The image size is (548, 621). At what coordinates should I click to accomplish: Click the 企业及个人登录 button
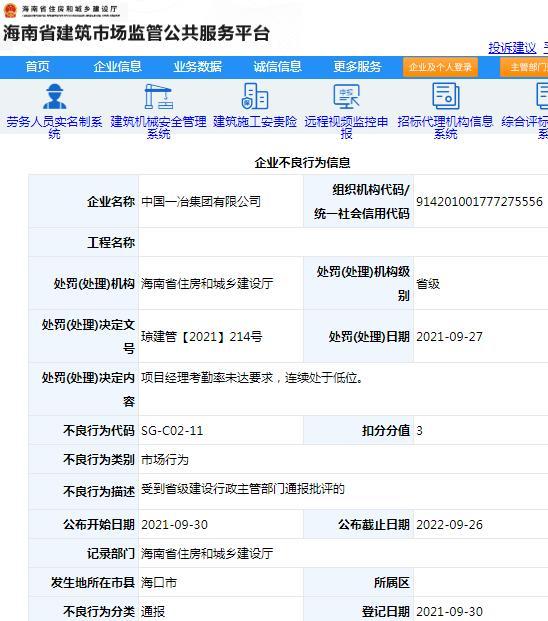pyautogui.click(x=440, y=67)
